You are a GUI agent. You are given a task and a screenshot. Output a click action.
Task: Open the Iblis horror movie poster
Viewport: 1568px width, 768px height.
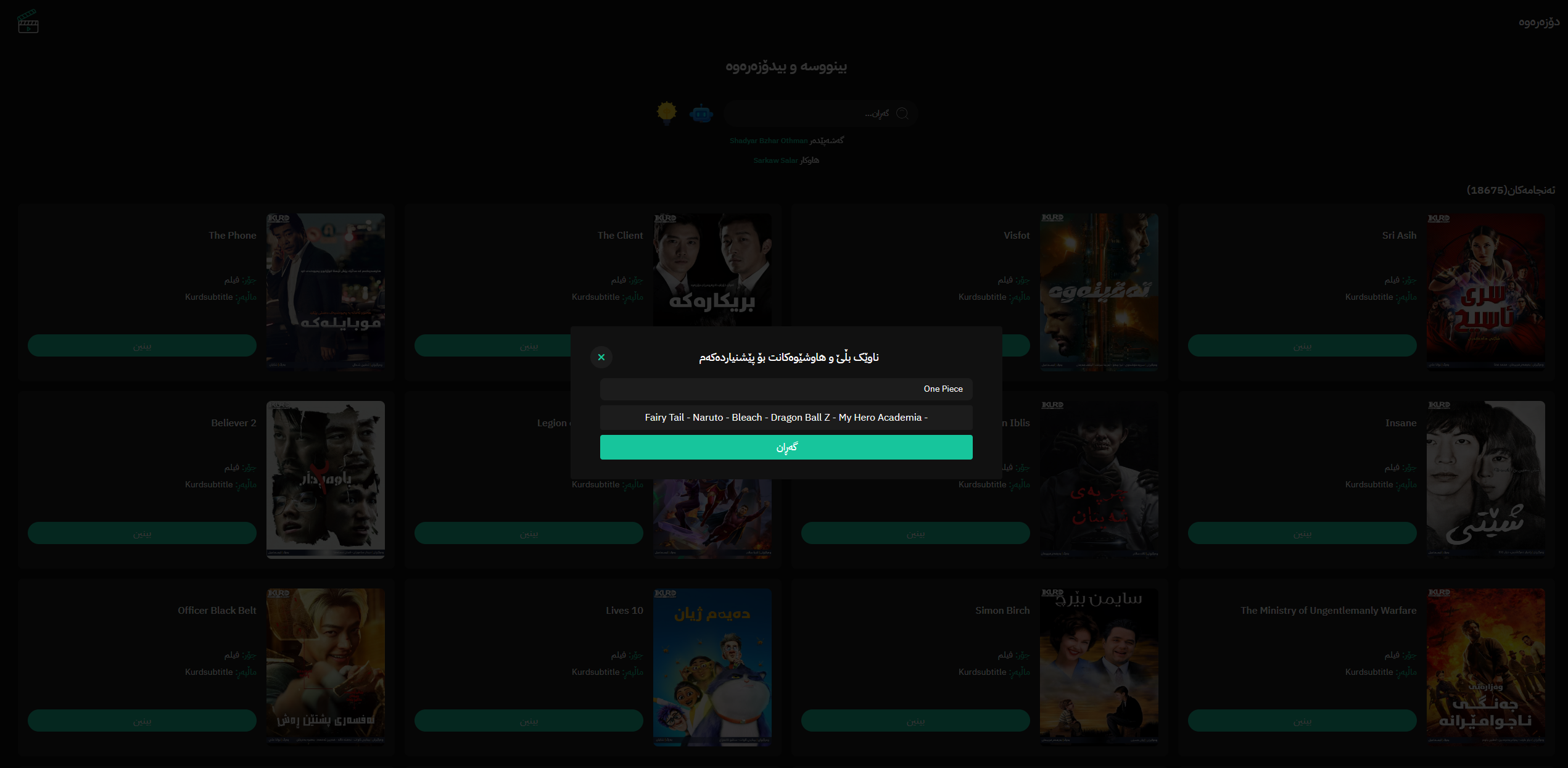pyautogui.click(x=1099, y=480)
